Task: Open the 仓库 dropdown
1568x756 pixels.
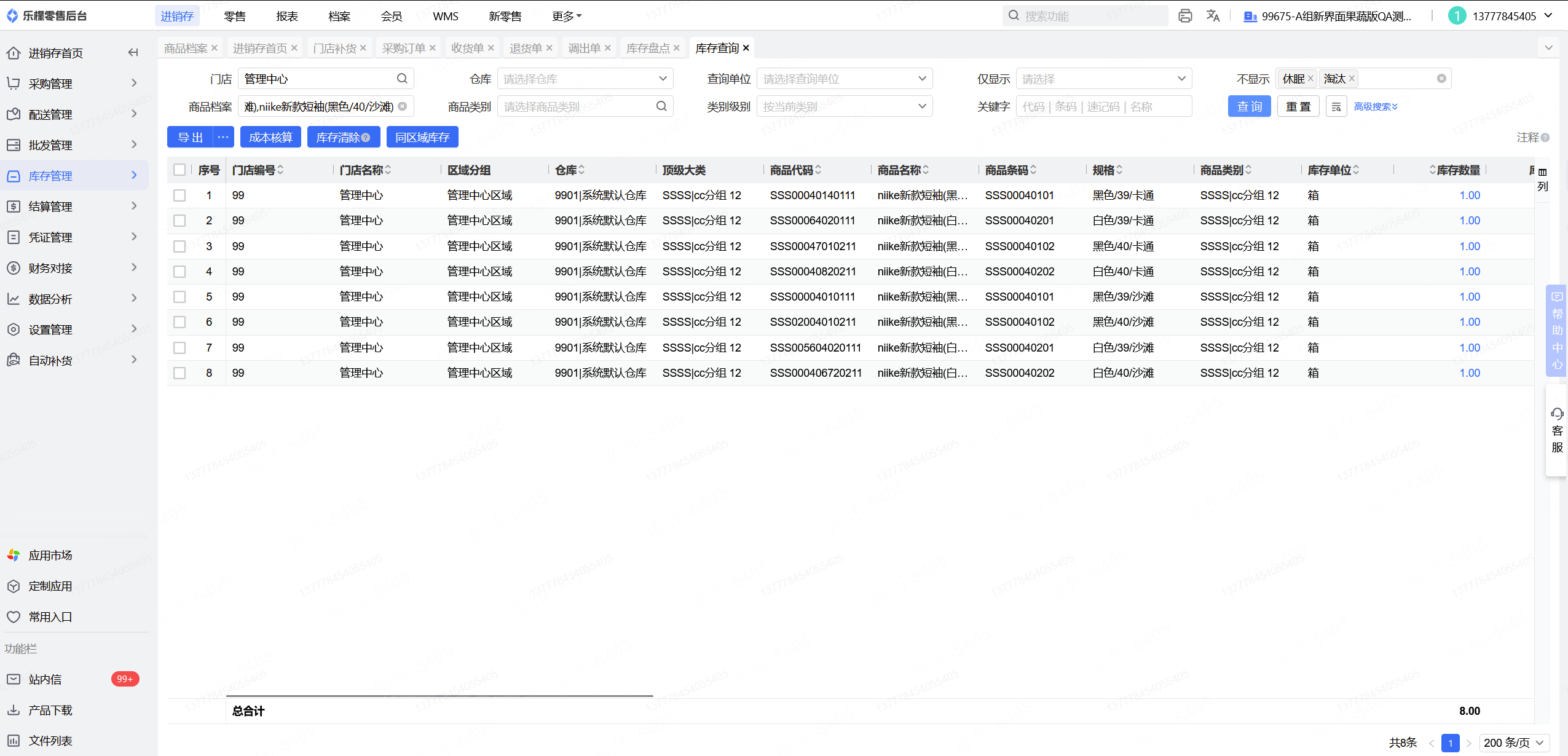Action: [x=585, y=79]
